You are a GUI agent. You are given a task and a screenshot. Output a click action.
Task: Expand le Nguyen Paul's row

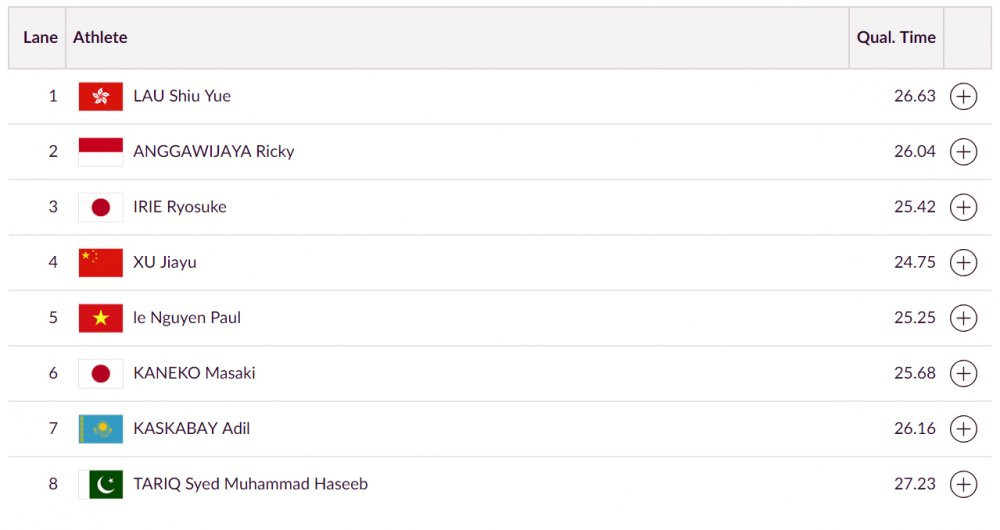click(x=963, y=318)
